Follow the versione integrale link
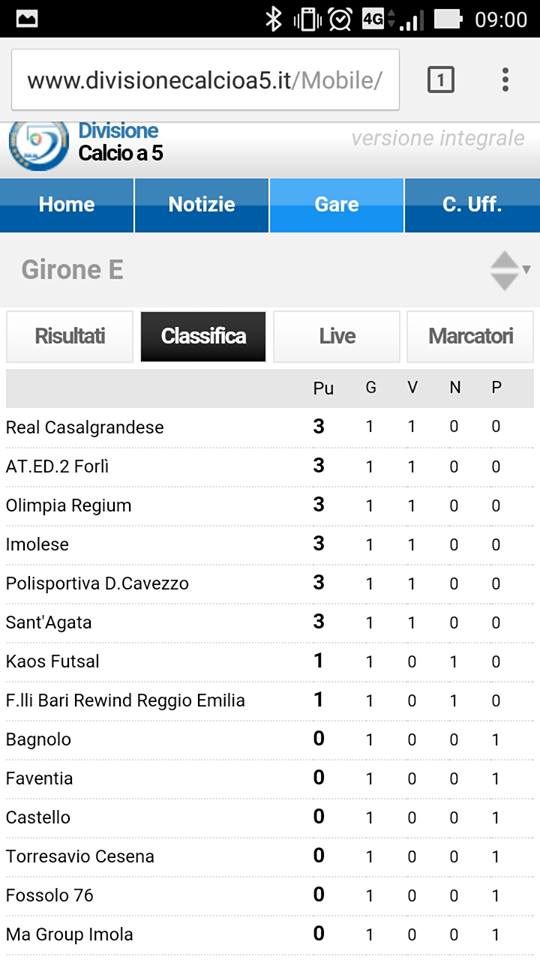540x960 pixels. click(438, 138)
